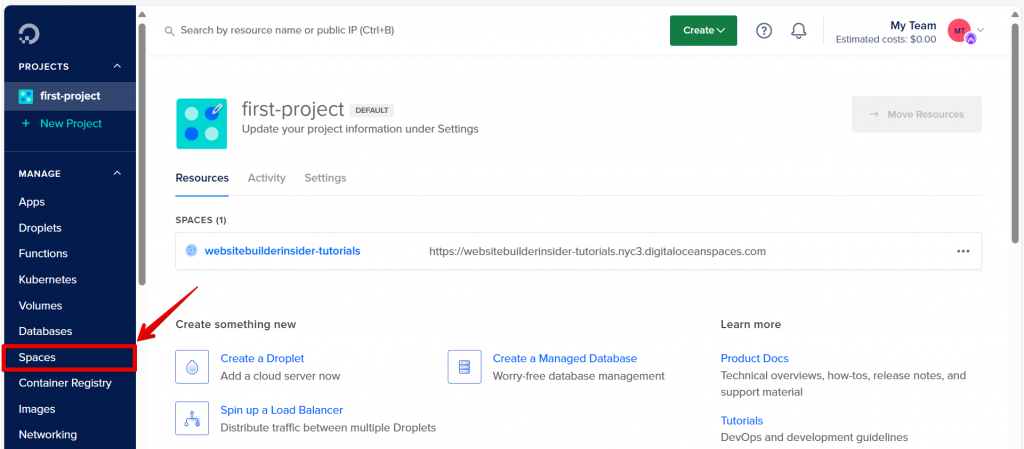Click the first-project logo tile

[201, 123]
